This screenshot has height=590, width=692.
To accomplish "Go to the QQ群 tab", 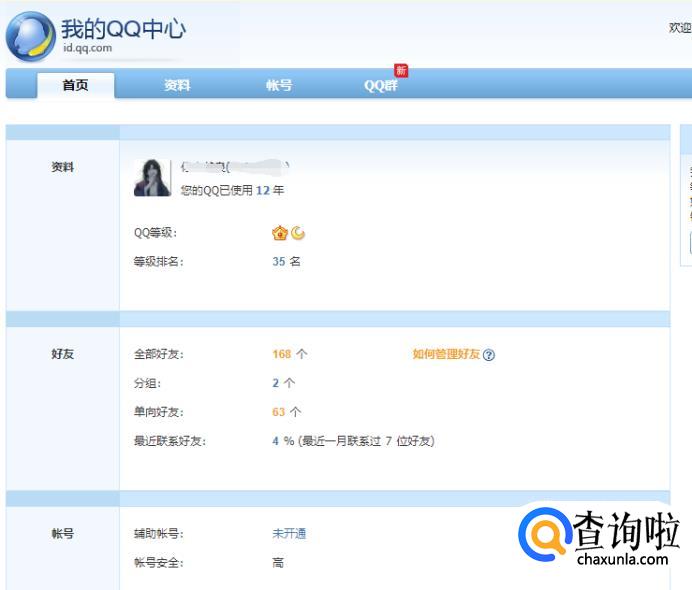I will pyautogui.click(x=381, y=85).
